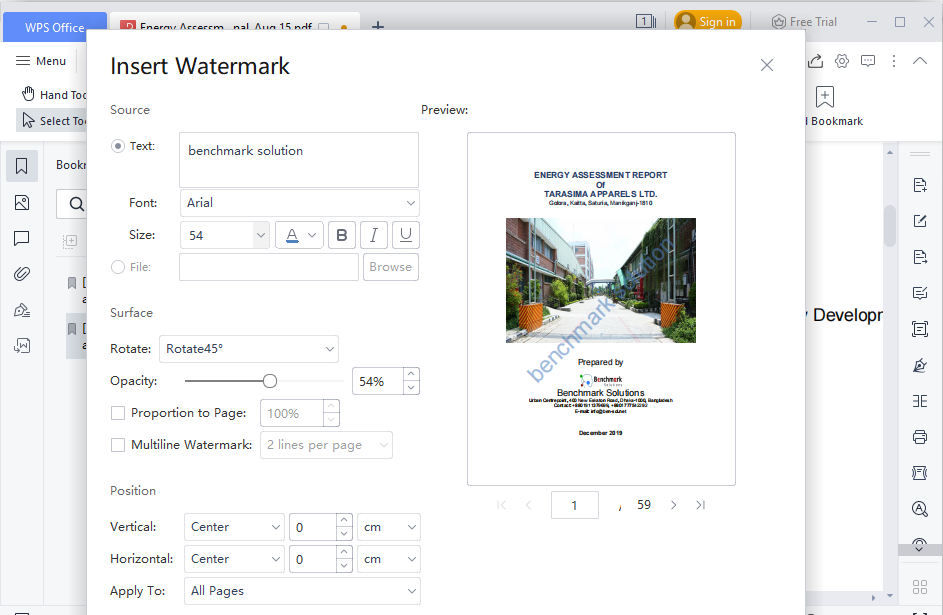Open the Vertical position dropdown
Image resolution: width=943 pixels, height=615 pixels.
tap(234, 527)
